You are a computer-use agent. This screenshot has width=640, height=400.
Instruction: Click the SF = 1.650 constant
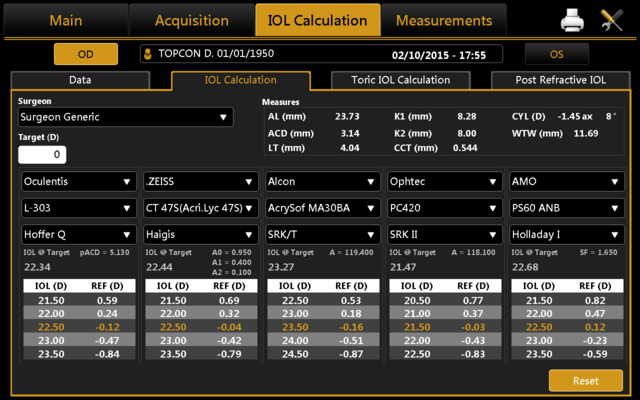(x=598, y=252)
